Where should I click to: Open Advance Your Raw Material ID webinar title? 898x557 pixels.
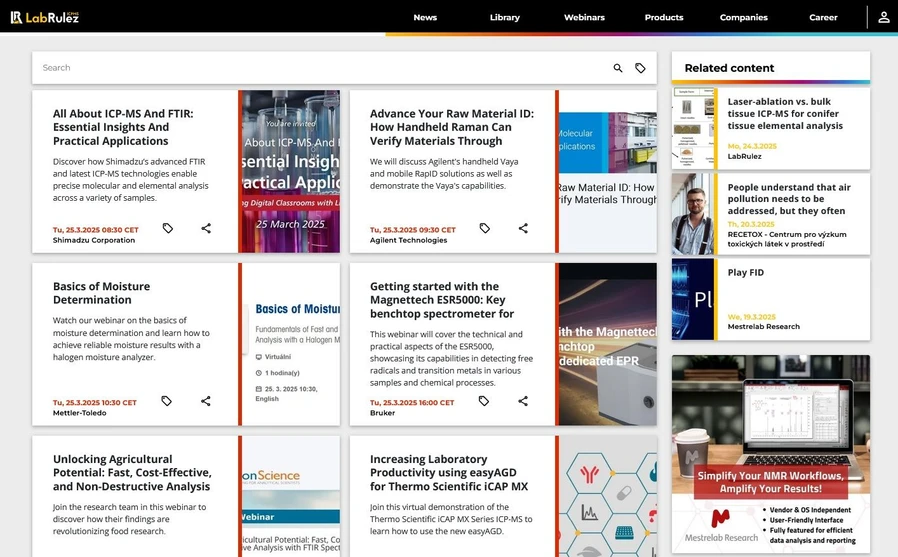(x=452, y=127)
